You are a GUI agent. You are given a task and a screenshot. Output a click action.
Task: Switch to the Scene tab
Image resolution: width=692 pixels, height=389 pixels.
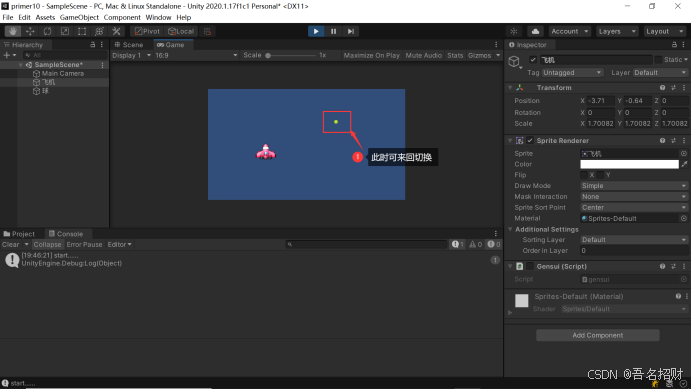[x=128, y=45]
